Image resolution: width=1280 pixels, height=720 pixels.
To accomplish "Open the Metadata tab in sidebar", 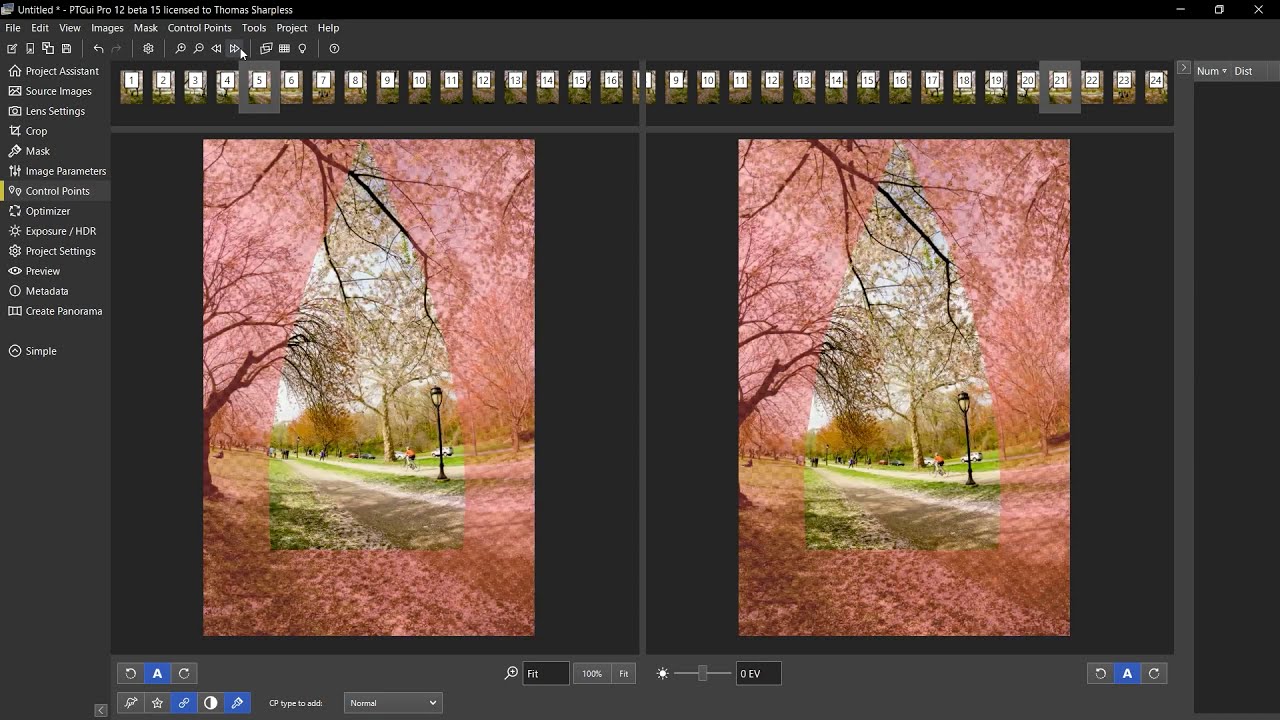I will coord(55,291).
